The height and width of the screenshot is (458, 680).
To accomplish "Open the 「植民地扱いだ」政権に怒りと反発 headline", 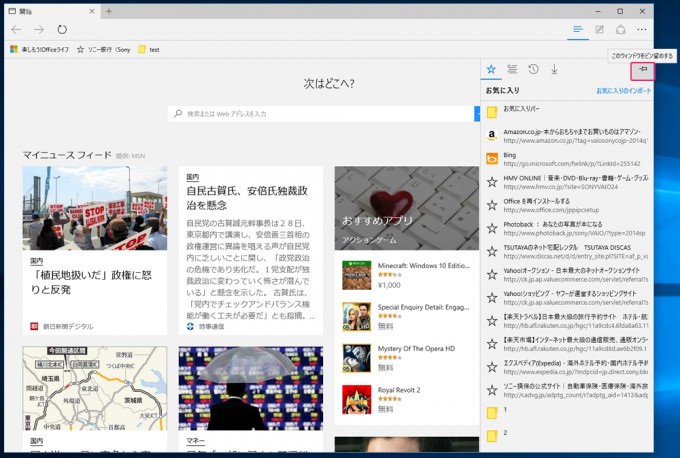I will (91, 282).
